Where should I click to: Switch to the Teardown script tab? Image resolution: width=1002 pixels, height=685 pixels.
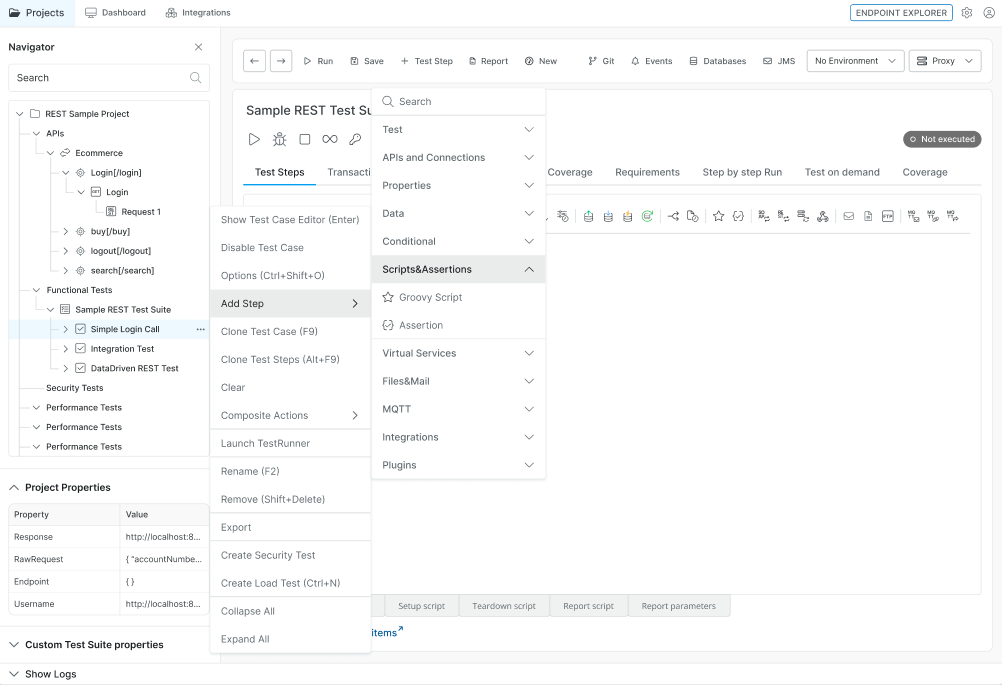click(503, 605)
